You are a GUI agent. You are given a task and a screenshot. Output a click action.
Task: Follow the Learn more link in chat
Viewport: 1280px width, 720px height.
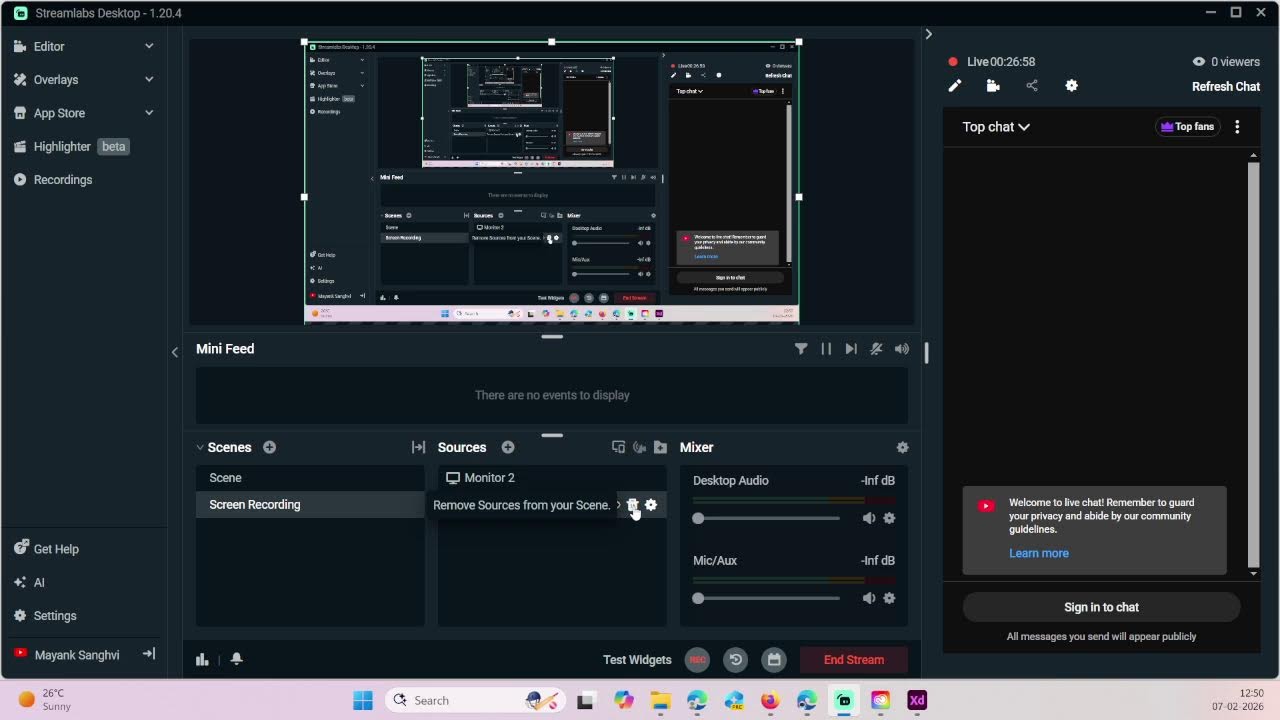pos(1038,553)
